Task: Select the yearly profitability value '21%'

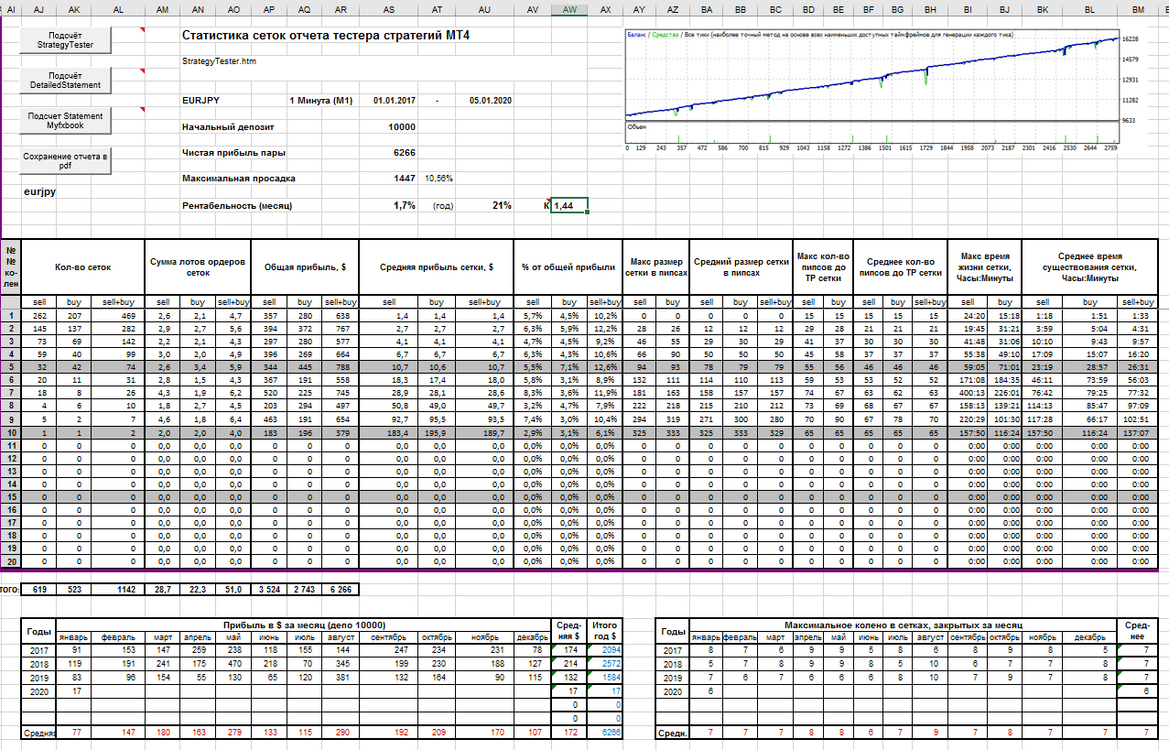Action: (502, 206)
